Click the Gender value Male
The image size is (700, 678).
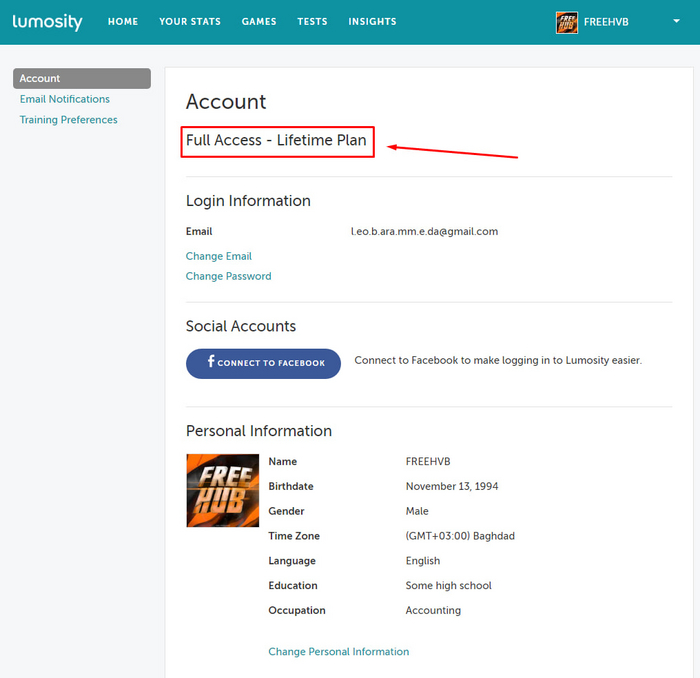(417, 511)
